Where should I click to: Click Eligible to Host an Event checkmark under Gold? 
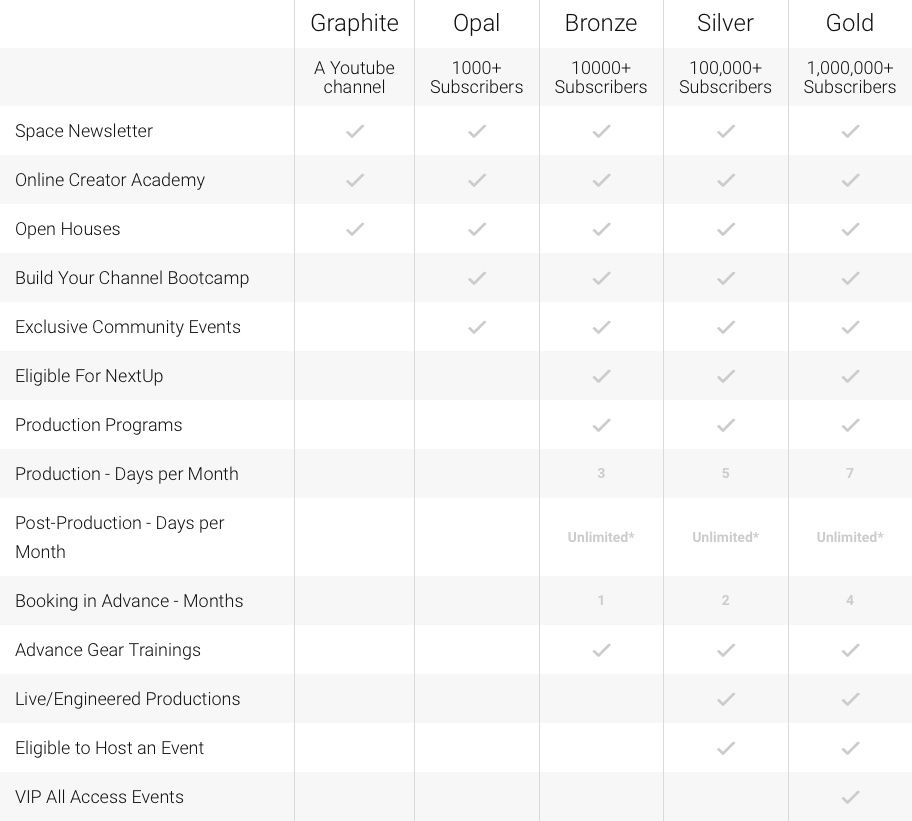pos(850,748)
